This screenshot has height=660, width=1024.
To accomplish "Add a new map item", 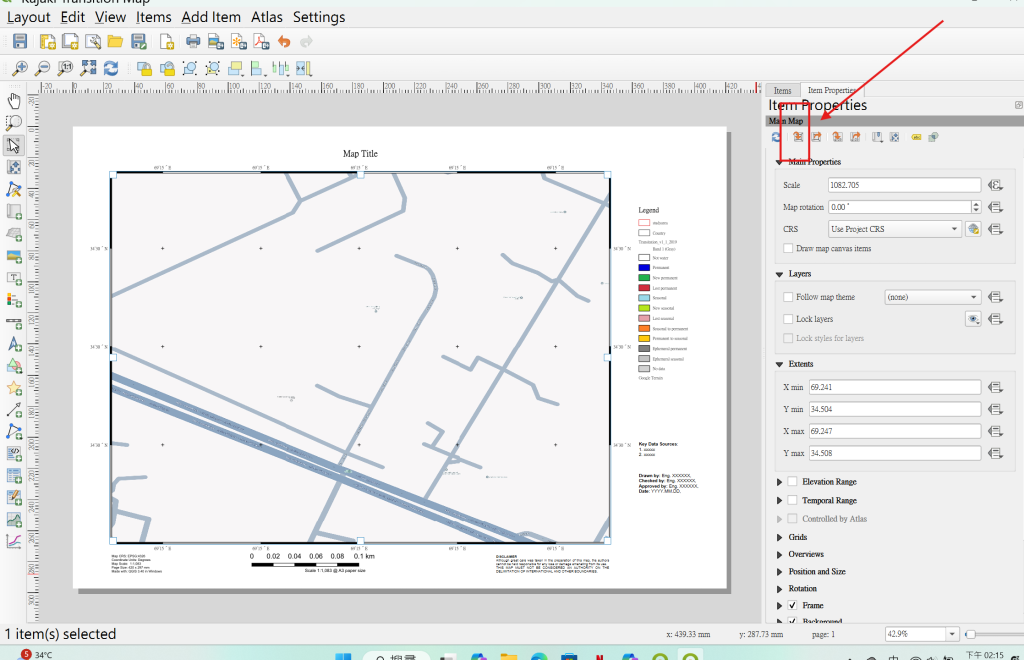I will coord(14,212).
